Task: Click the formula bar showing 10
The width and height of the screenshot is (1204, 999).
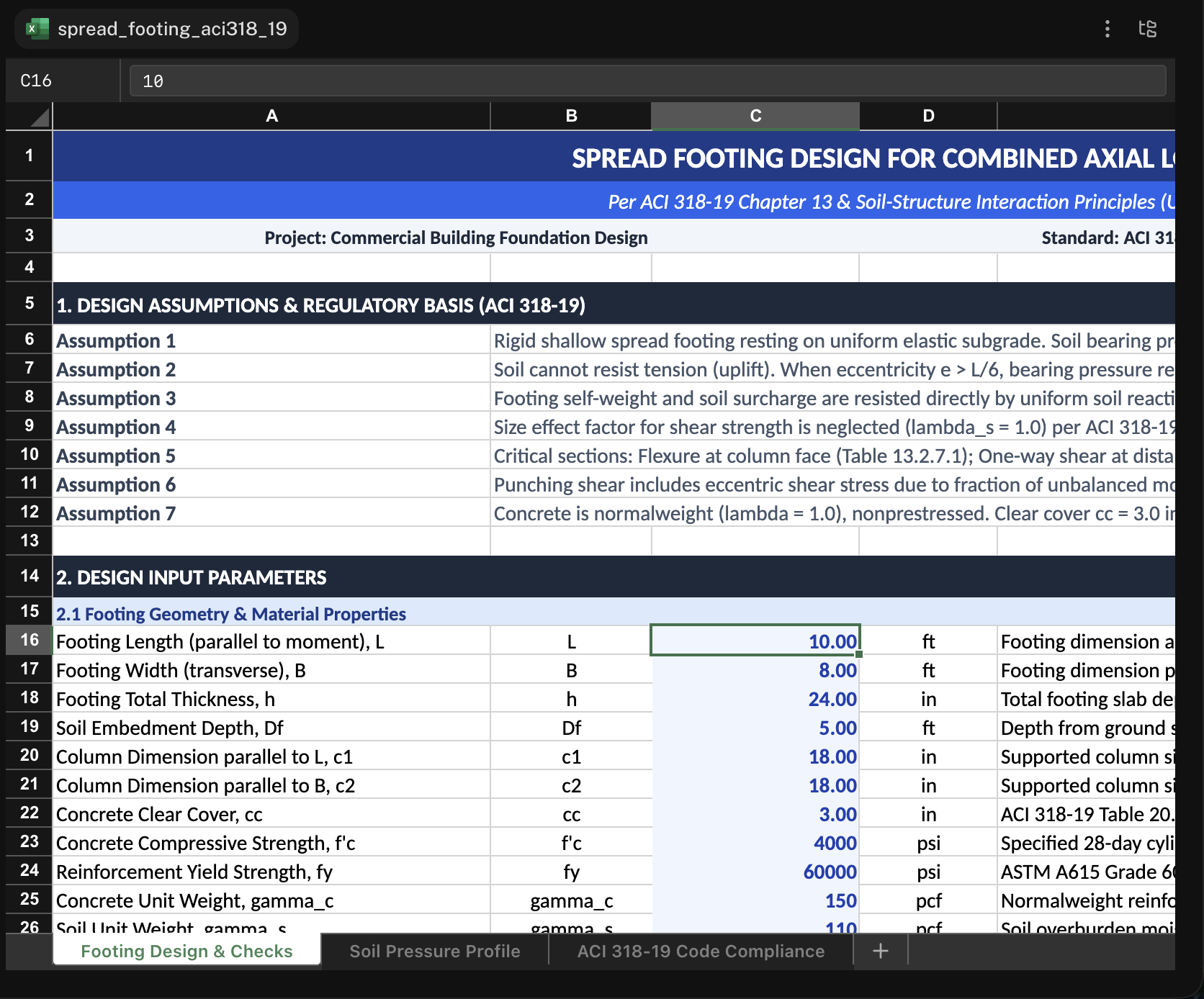Action: pyautogui.click(x=647, y=81)
